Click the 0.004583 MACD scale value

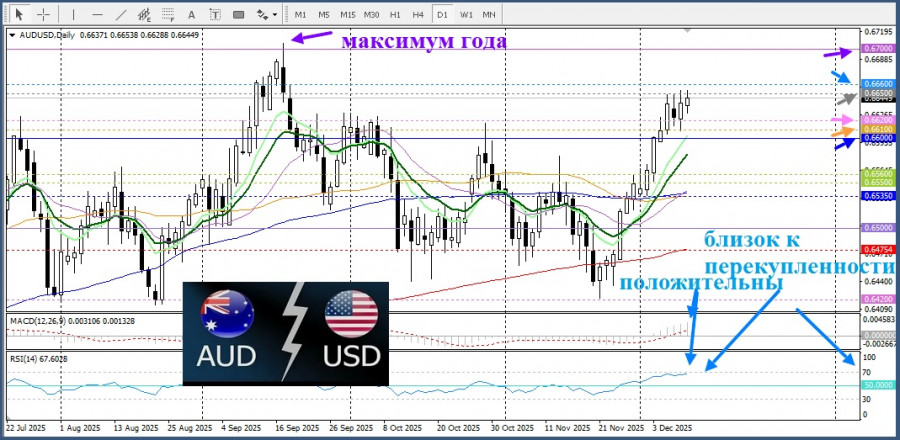point(879,319)
